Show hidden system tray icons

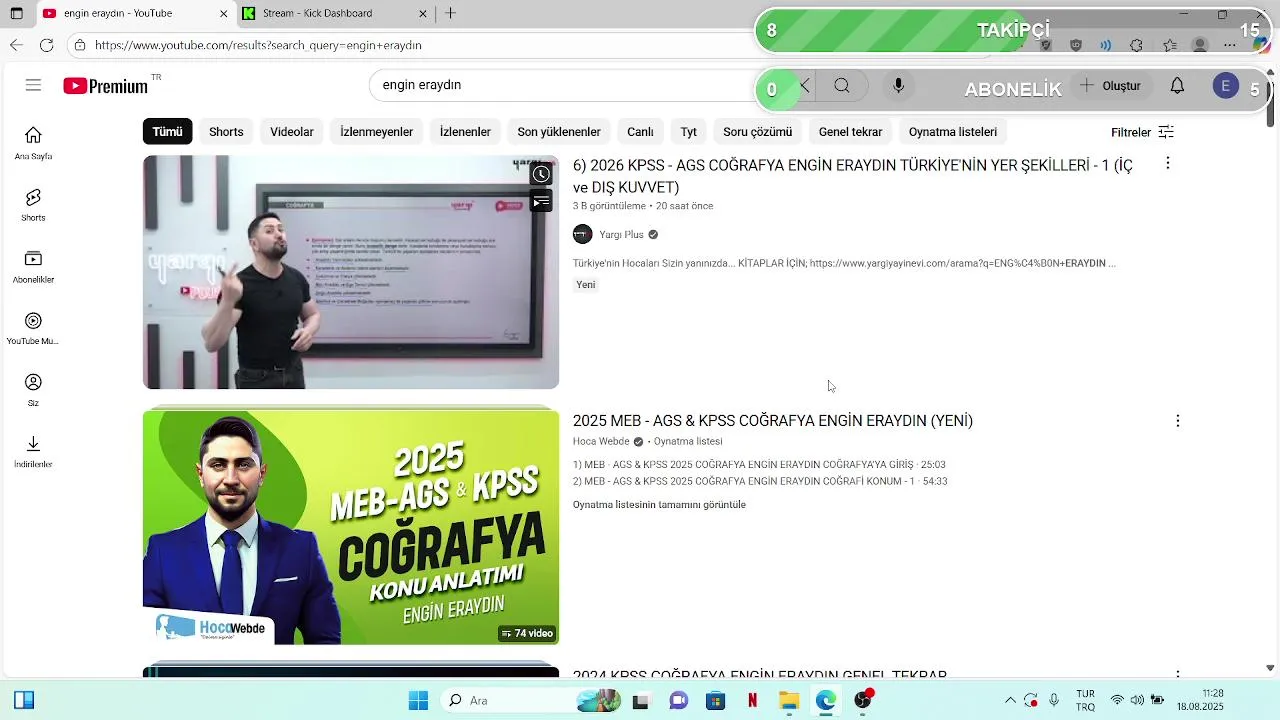coord(1010,700)
